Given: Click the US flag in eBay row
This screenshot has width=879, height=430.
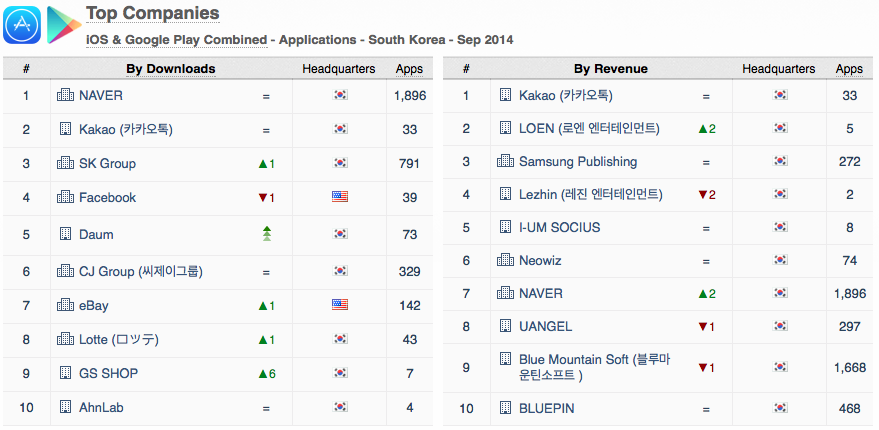Looking at the screenshot, I should (x=339, y=306).
